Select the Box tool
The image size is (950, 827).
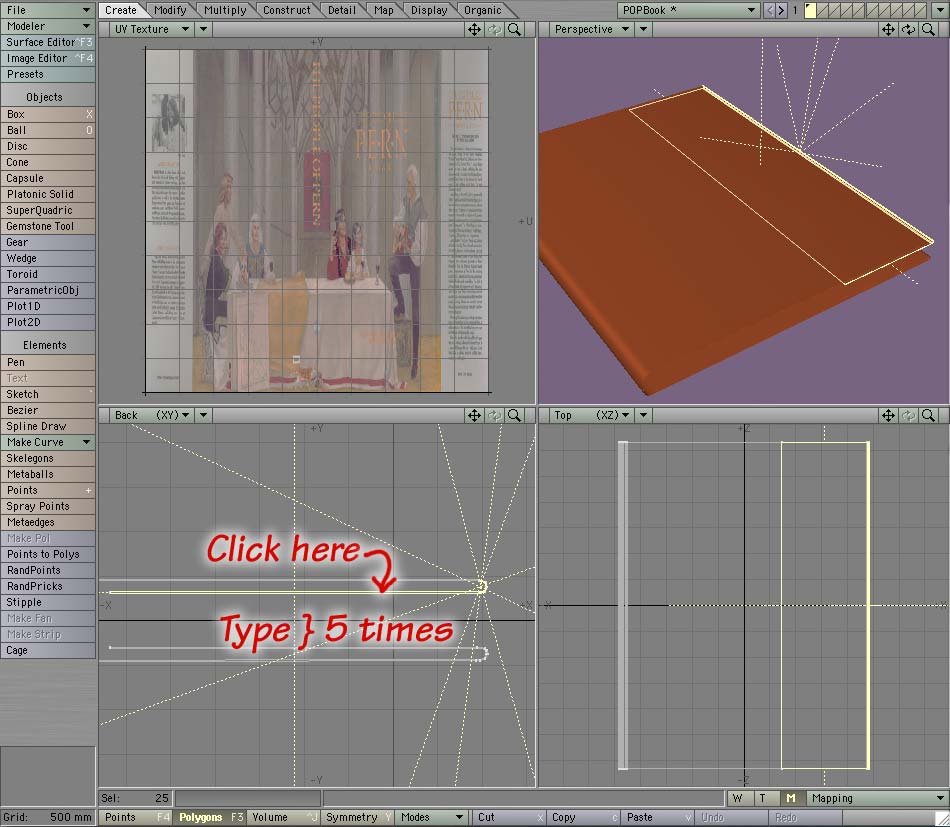47,114
